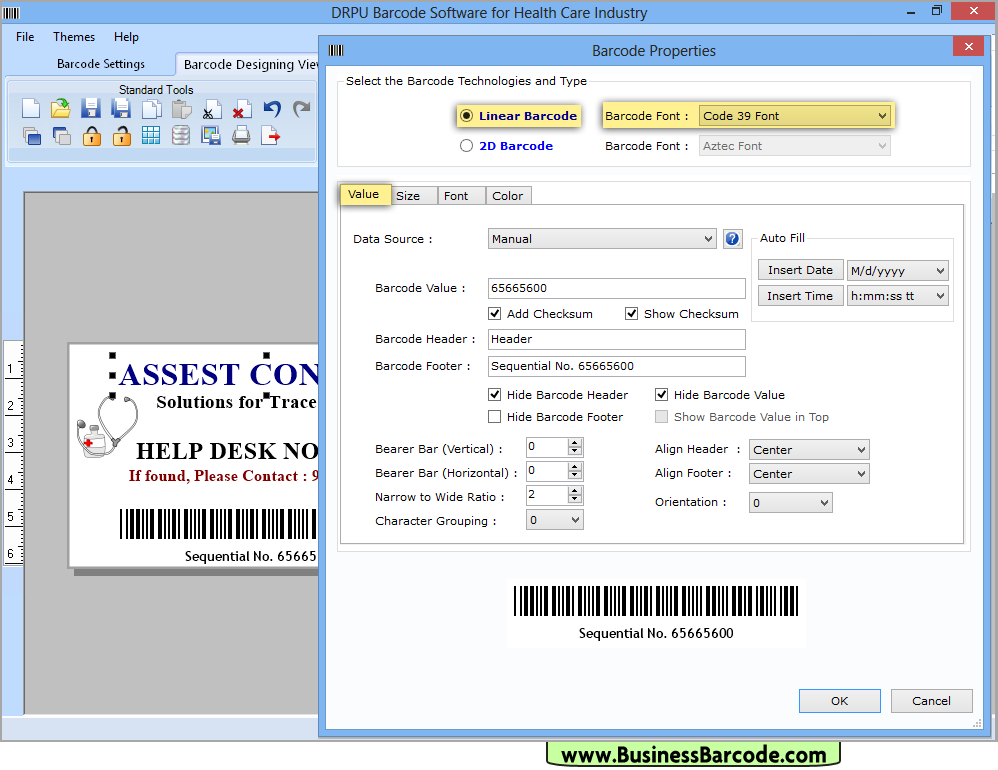Click the grey Redo arrow
The height and width of the screenshot is (770, 998).
pyautogui.click(x=302, y=109)
